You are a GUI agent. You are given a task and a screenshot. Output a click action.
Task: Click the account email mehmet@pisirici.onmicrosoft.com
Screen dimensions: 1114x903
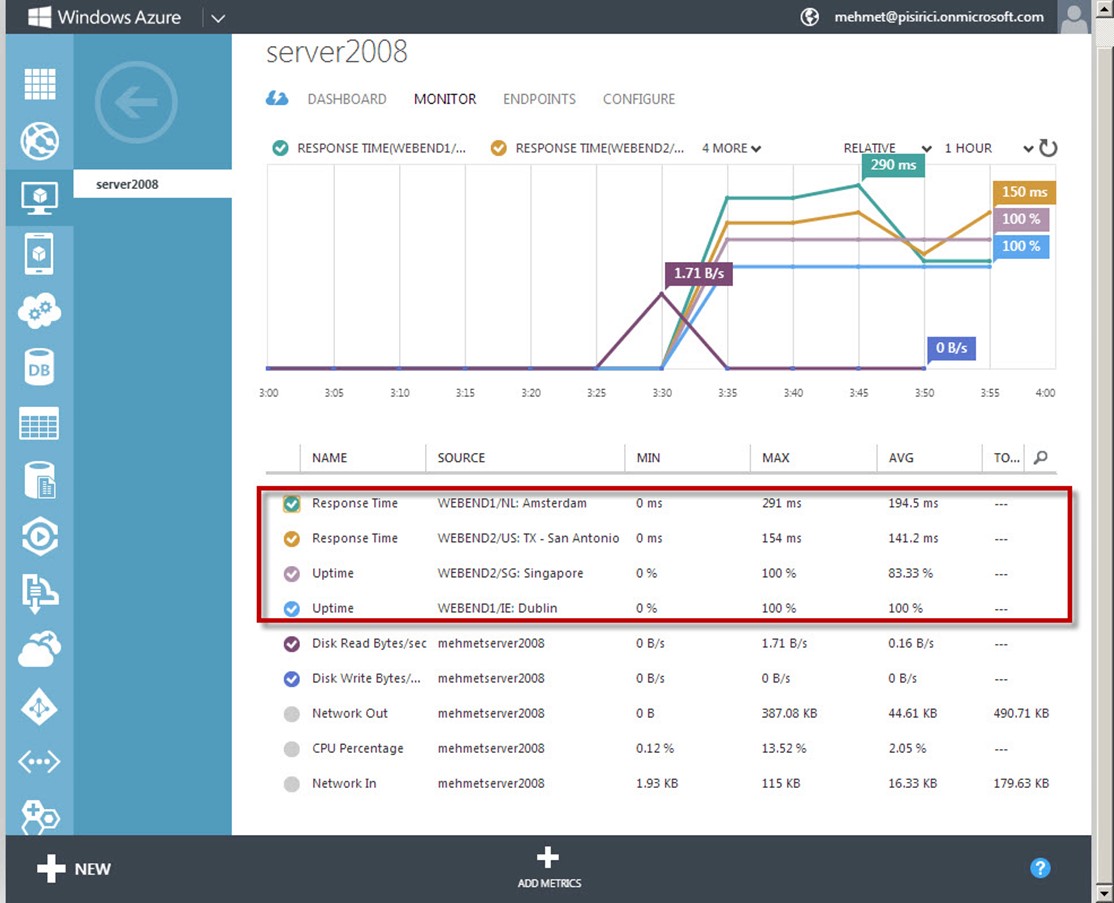(x=939, y=17)
